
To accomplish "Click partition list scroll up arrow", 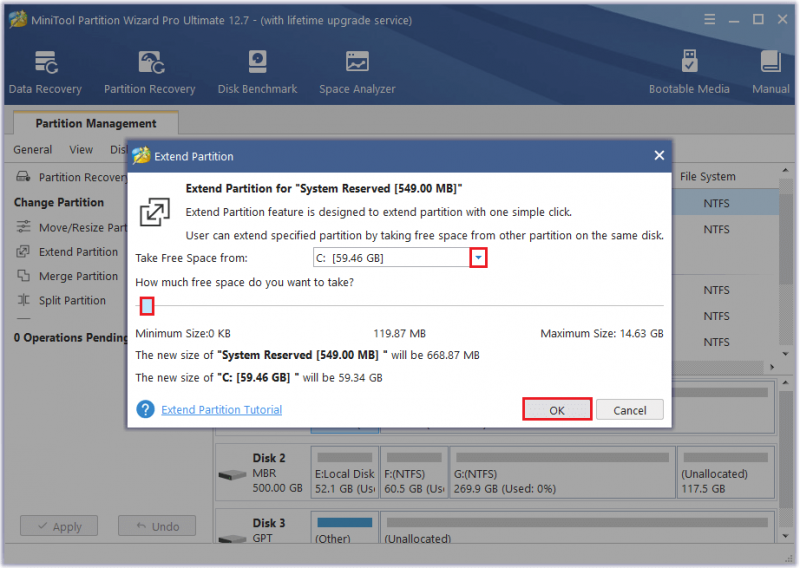I will pos(785,170).
